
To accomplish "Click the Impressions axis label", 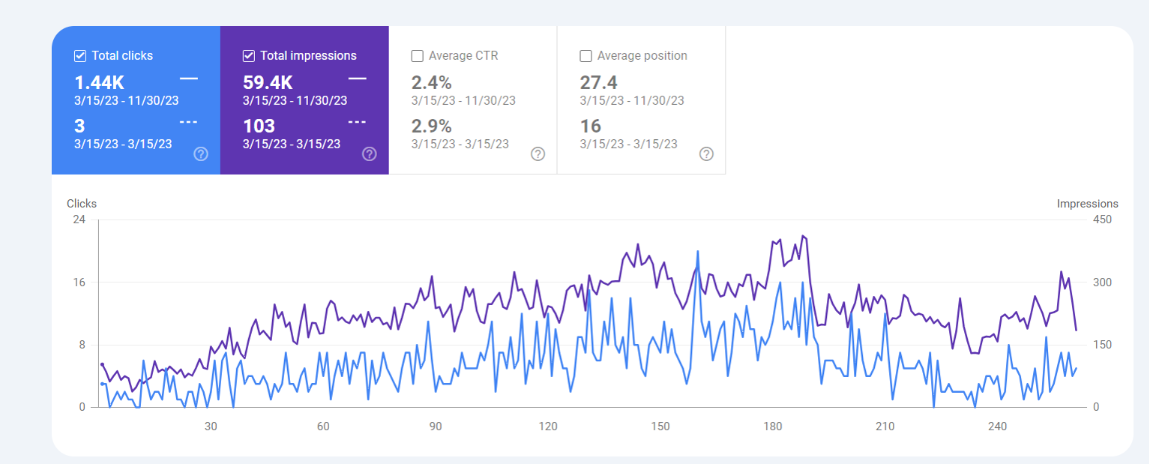I will pyautogui.click(x=1087, y=204).
